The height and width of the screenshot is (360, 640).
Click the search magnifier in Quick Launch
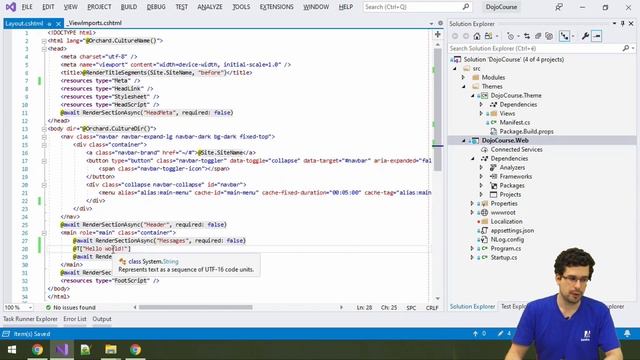pyautogui.click(x=466, y=7)
